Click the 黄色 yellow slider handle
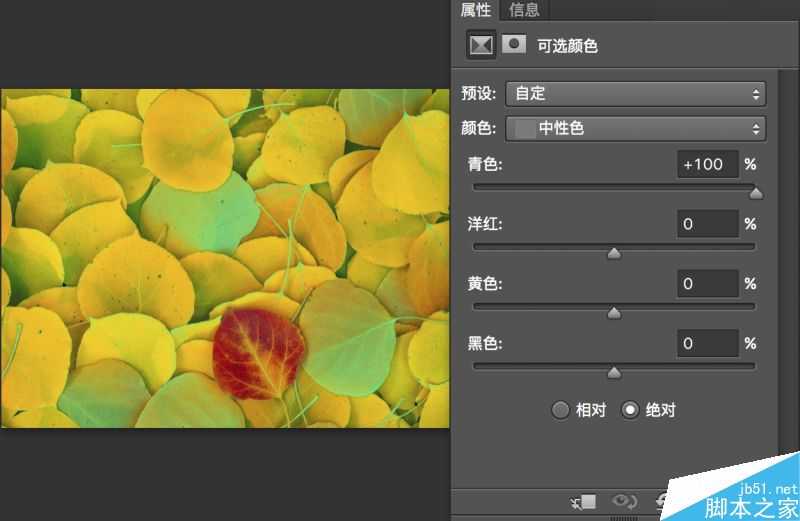Viewport: 800px width, 521px height. (x=614, y=313)
